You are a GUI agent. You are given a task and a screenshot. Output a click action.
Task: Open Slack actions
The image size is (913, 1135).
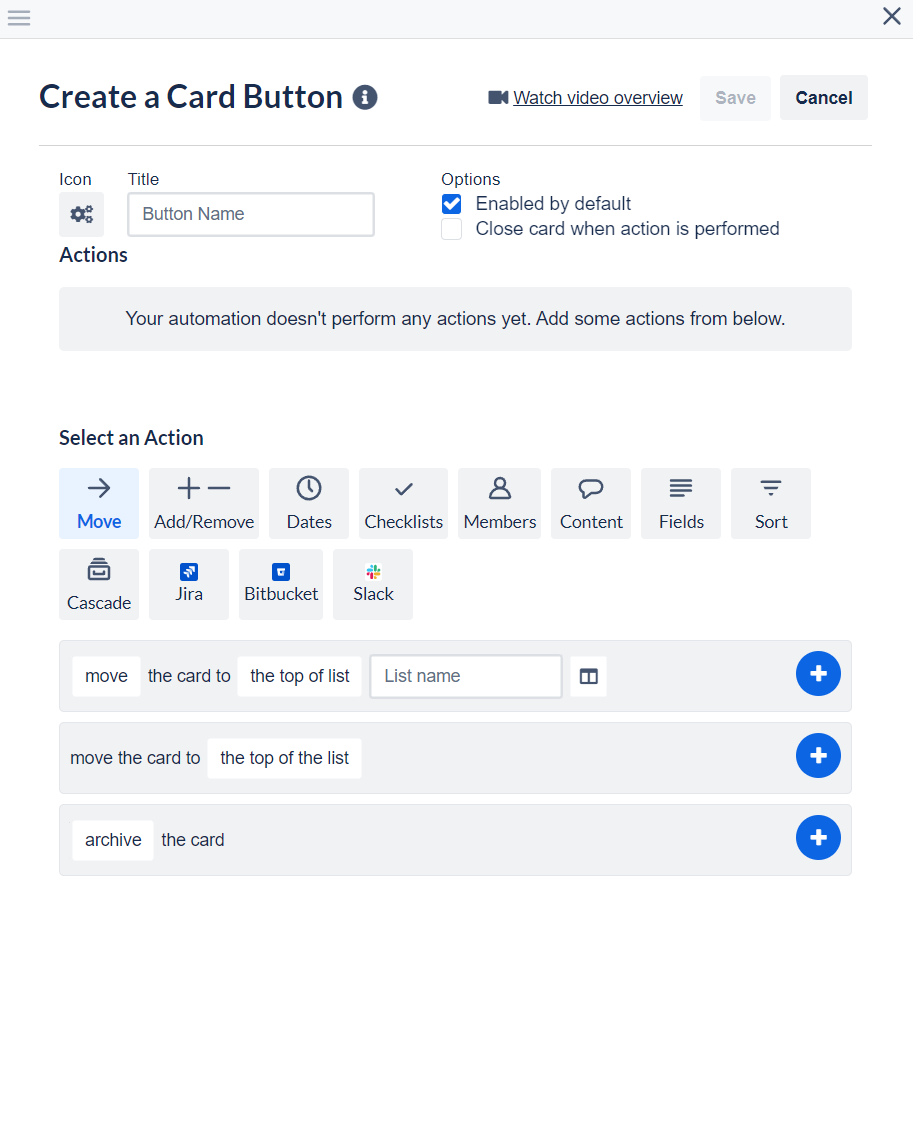coord(373,583)
